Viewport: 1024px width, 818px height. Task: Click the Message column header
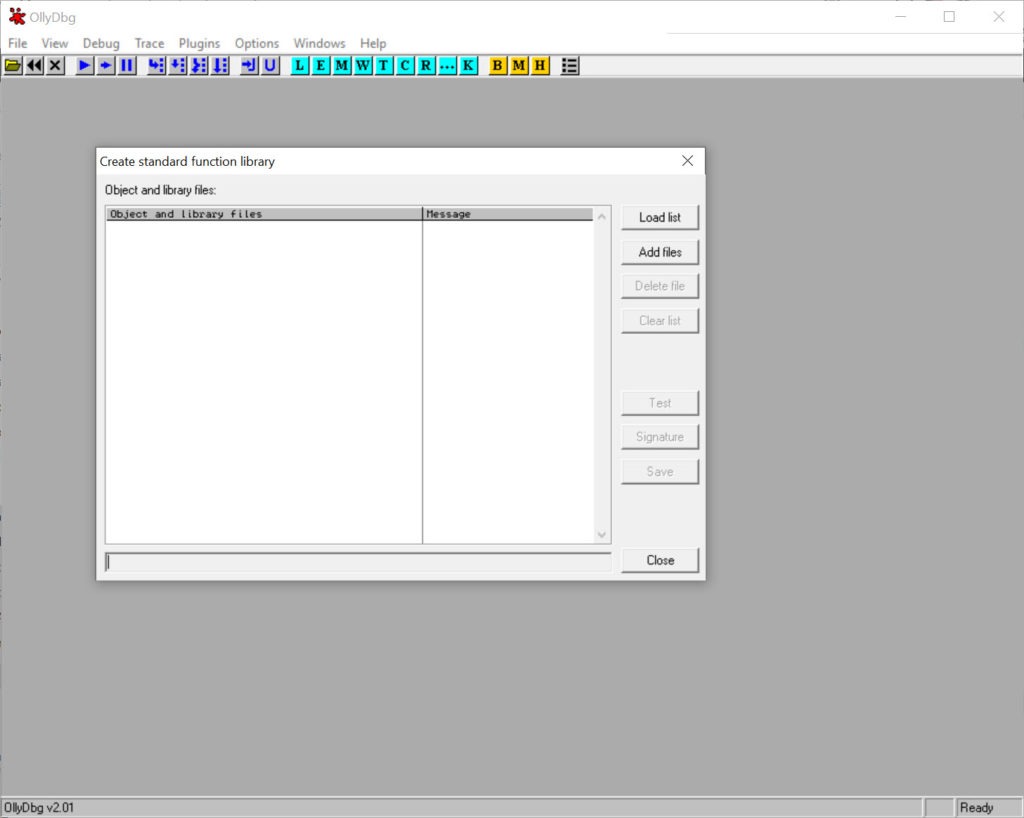(x=508, y=214)
